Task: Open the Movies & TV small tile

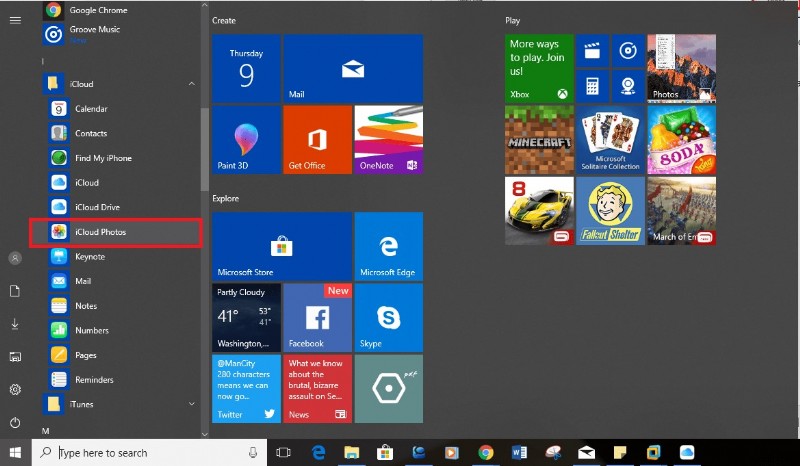Action: click(592, 51)
